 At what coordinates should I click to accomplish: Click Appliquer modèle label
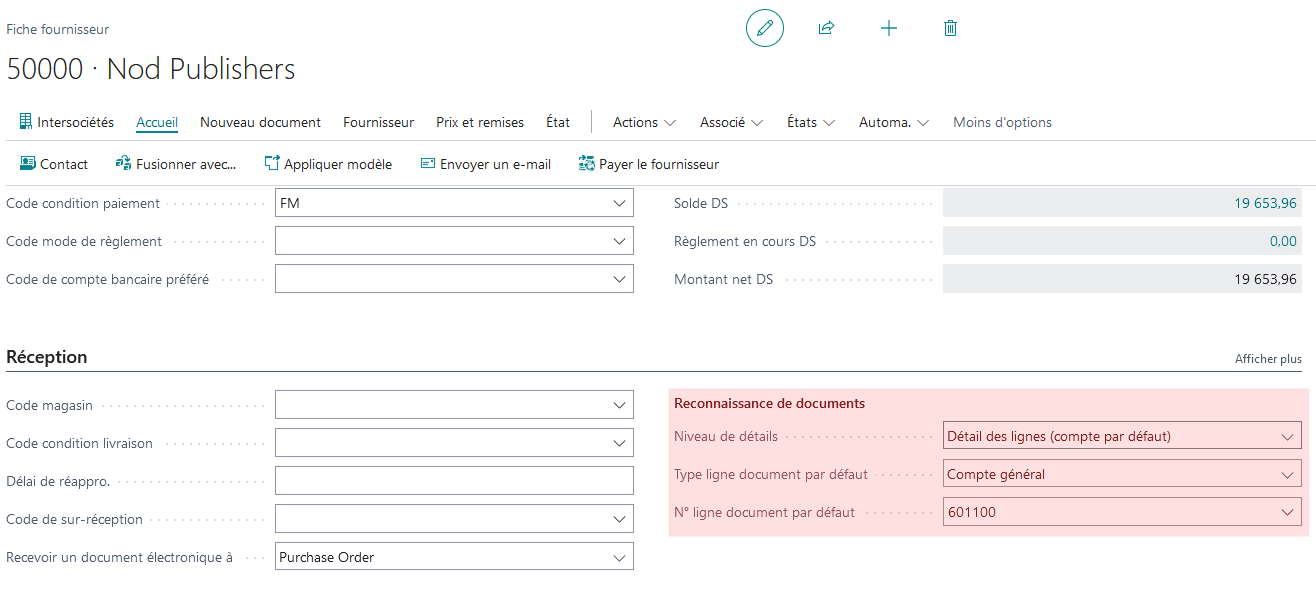pos(338,164)
